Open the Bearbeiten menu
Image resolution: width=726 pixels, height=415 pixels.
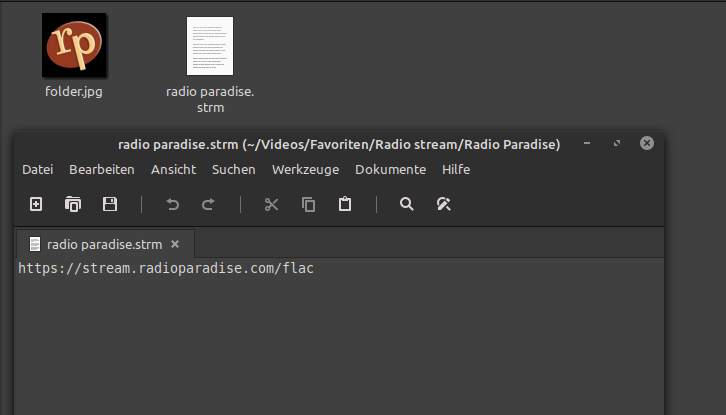[x=102, y=170]
